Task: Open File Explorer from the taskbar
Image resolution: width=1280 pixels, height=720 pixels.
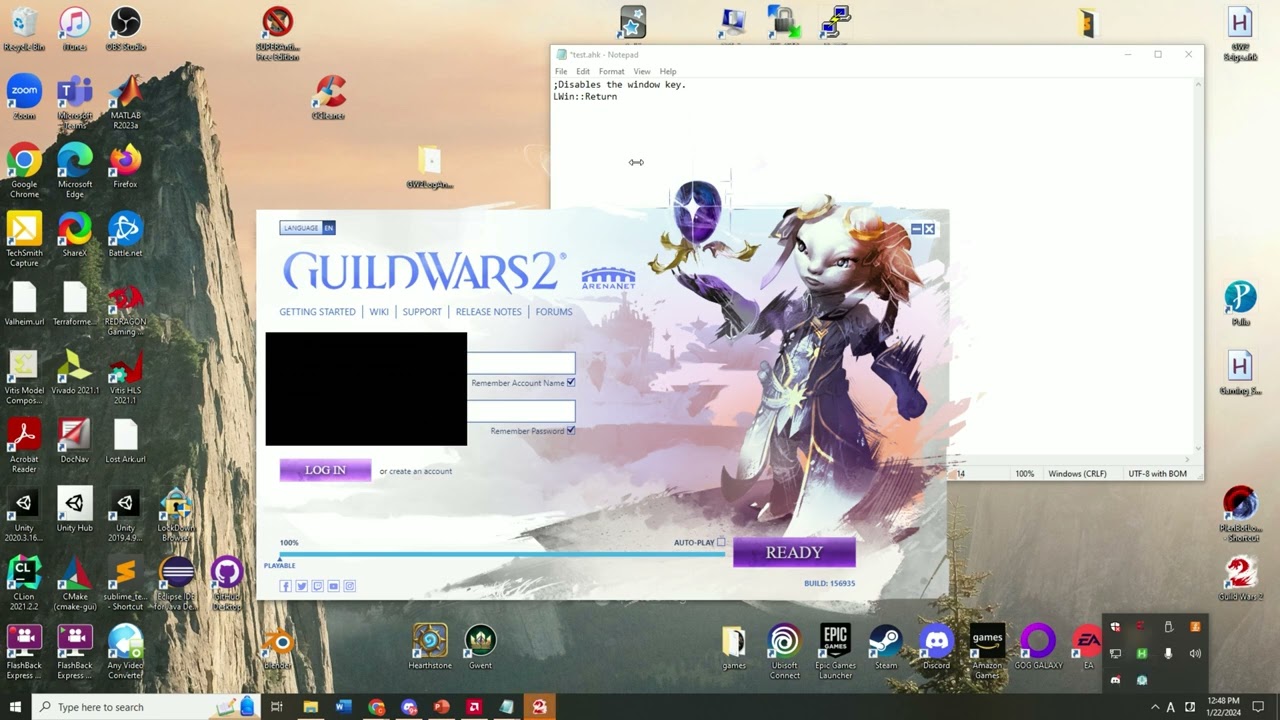Action: click(x=311, y=707)
